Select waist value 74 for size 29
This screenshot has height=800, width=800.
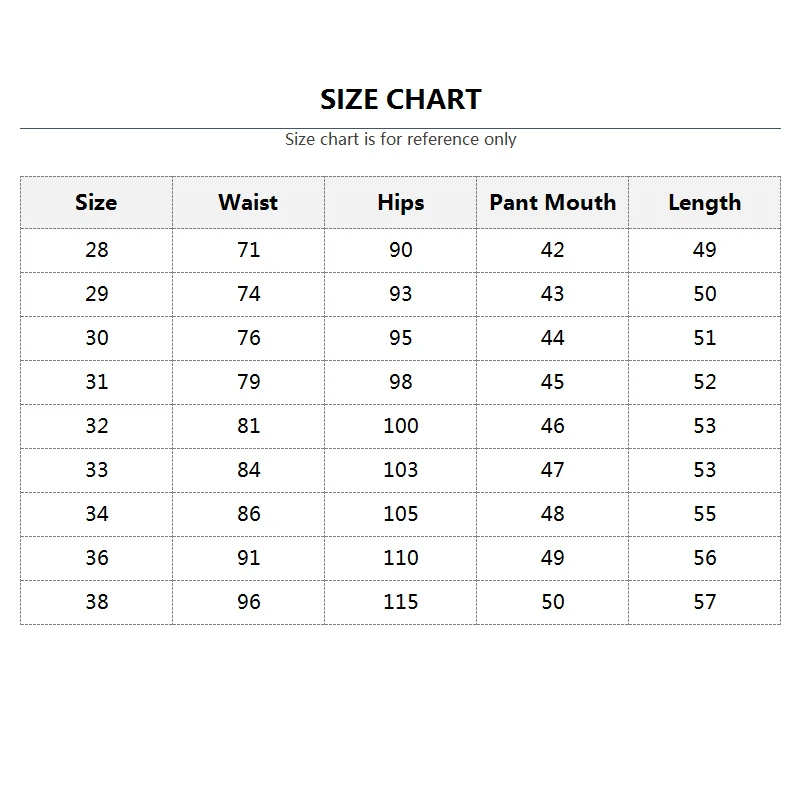(248, 294)
